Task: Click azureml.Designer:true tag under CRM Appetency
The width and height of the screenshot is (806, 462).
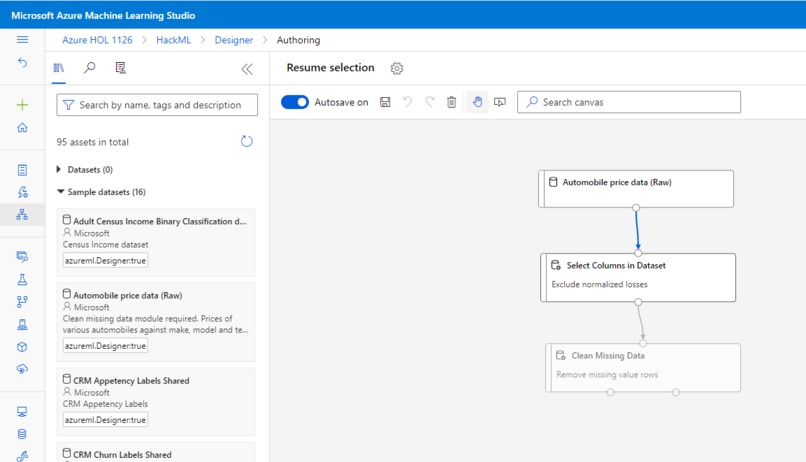Action: (105, 420)
